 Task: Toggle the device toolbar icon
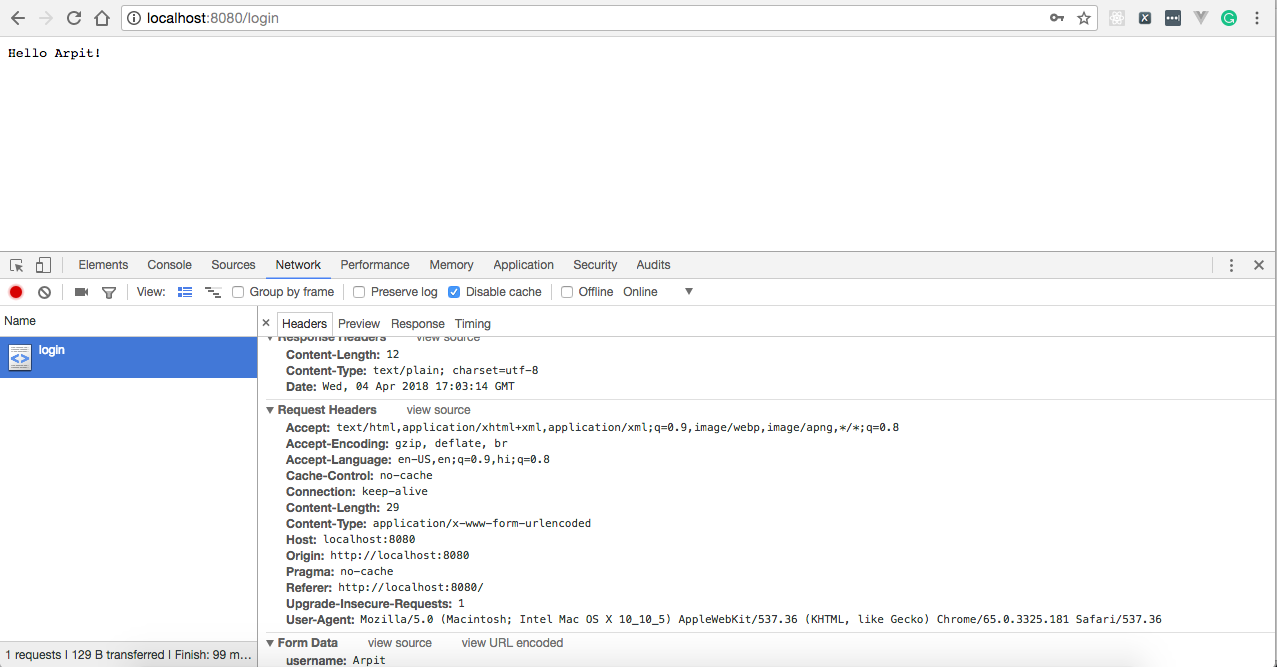(43, 265)
